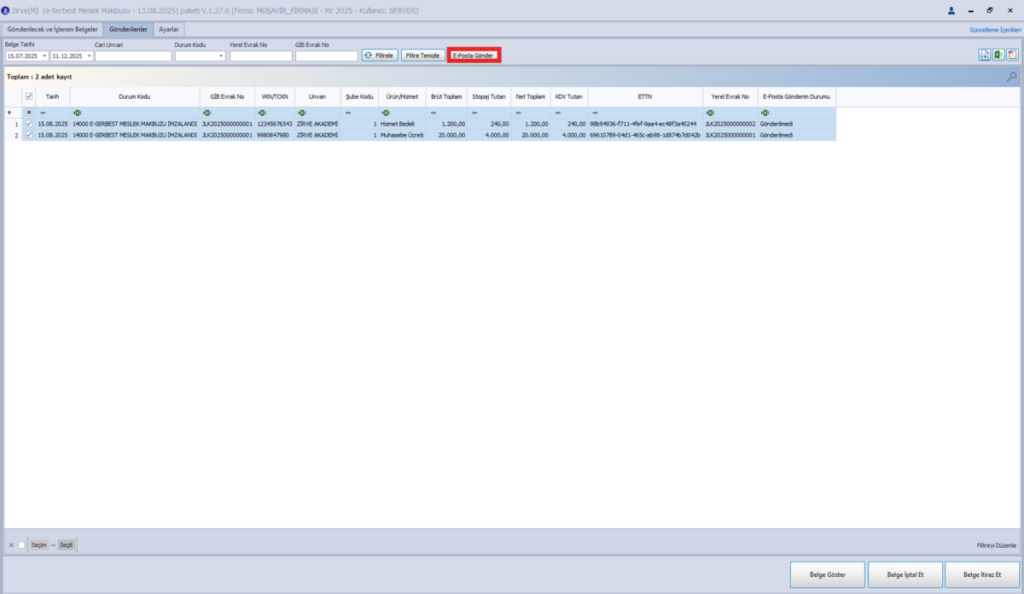The height and width of the screenshot is (594, 1024).
Task: Click the Belge İptal Et button
Action: (905, 574)
